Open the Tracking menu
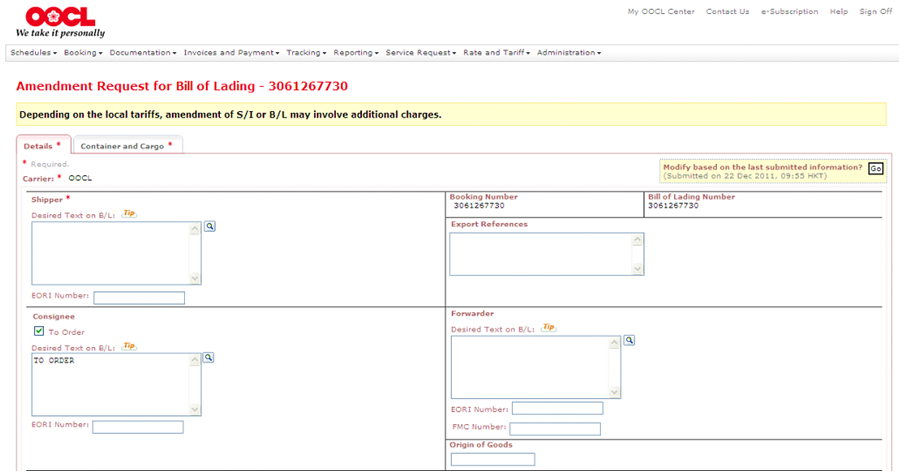Image resolution: width=899 pixels, height=472 pixels. [306, 52]
